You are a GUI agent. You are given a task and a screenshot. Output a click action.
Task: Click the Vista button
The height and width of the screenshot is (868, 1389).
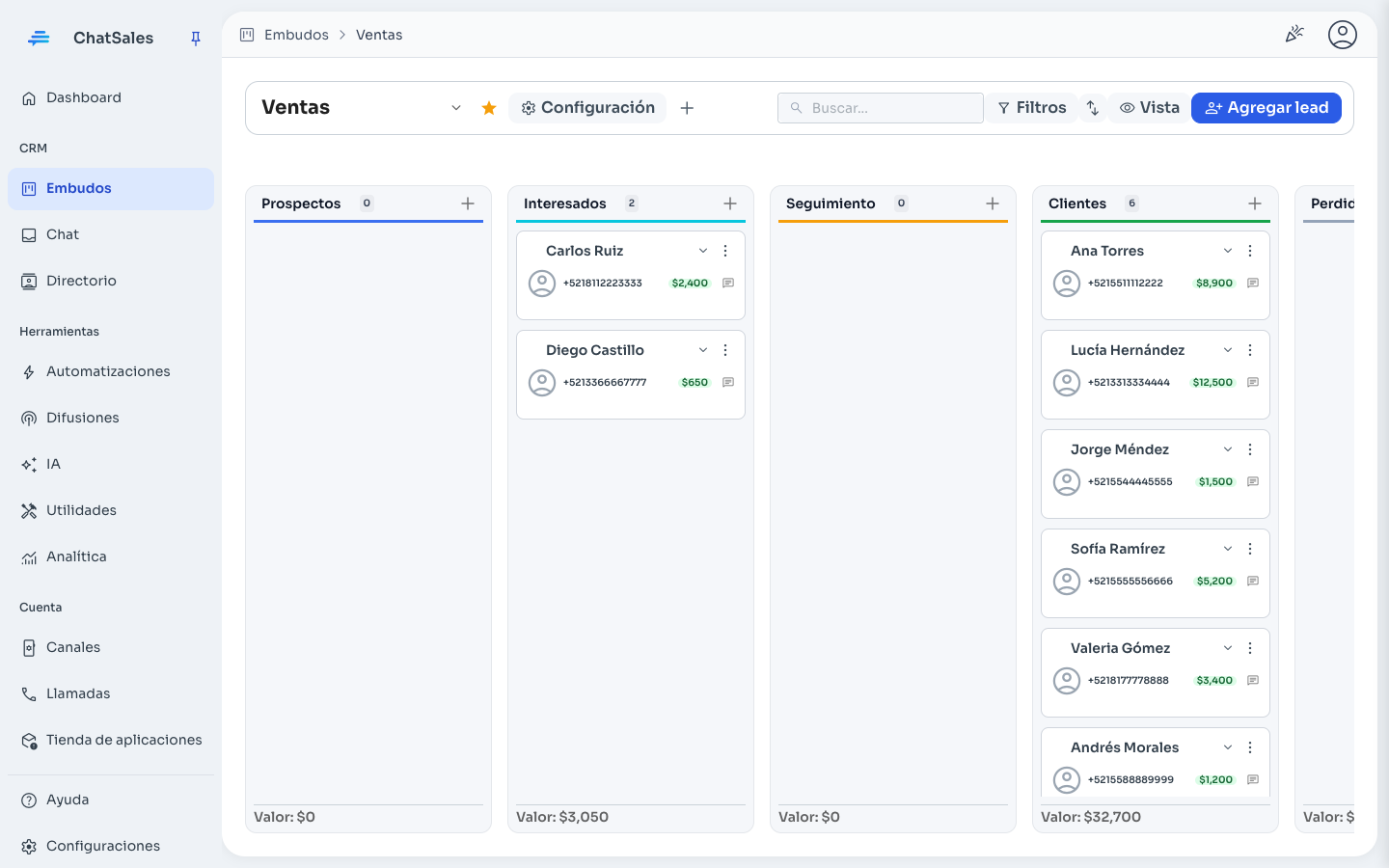point(1150,108)
